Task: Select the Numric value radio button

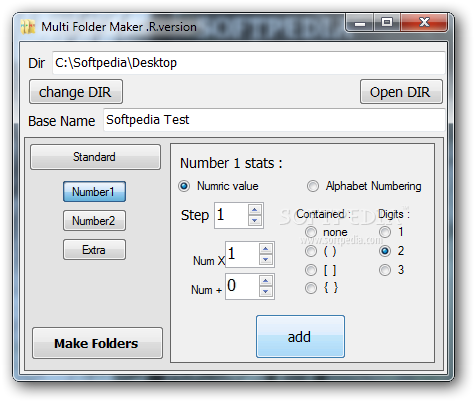Action: pos(184,186)
